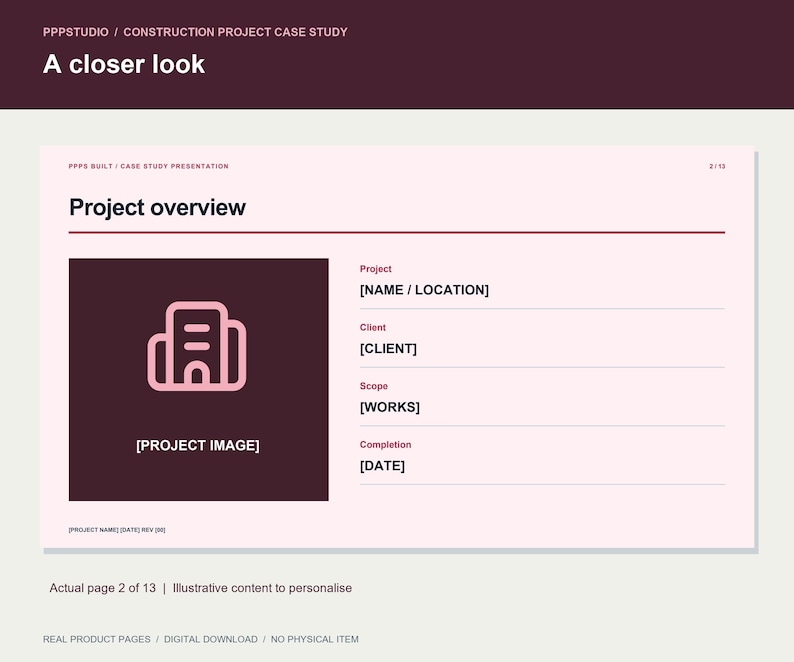Click '[PROJECT NAME] [DATE] REV [00]' footer
This screenshot has width=794, height=662.
click(117, 530)
